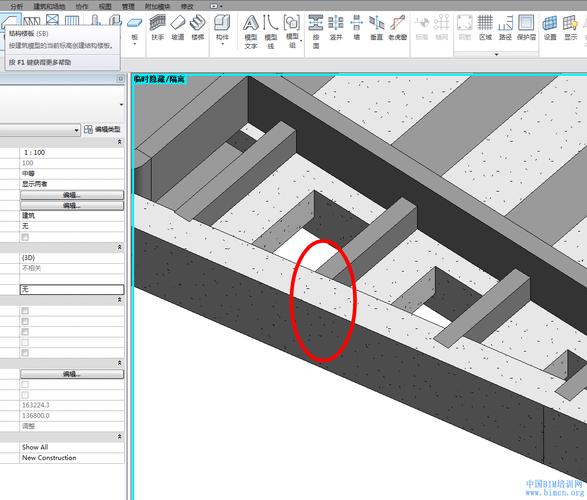Select the 模型线 model line tool
Image resolution: width=587 pixels, height=500 pixels.
[x=271, y=32]
